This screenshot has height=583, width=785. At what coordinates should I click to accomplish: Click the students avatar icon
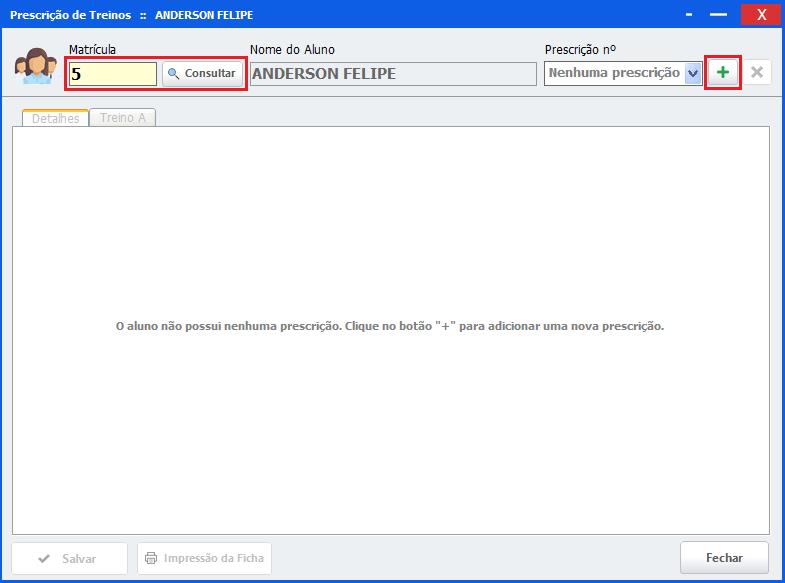pos(36,66)
